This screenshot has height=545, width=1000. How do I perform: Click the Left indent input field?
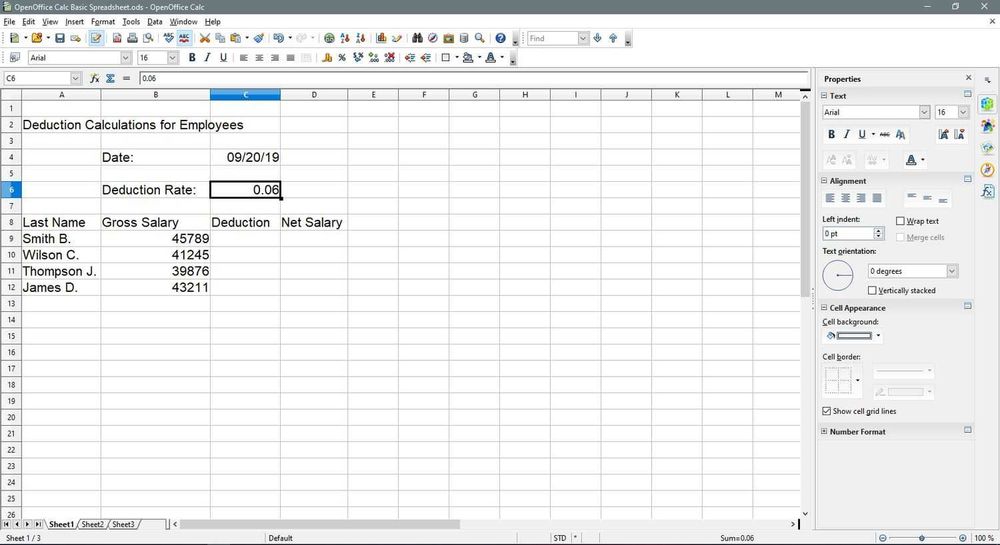pyautogui.click(x=848, y=234)
